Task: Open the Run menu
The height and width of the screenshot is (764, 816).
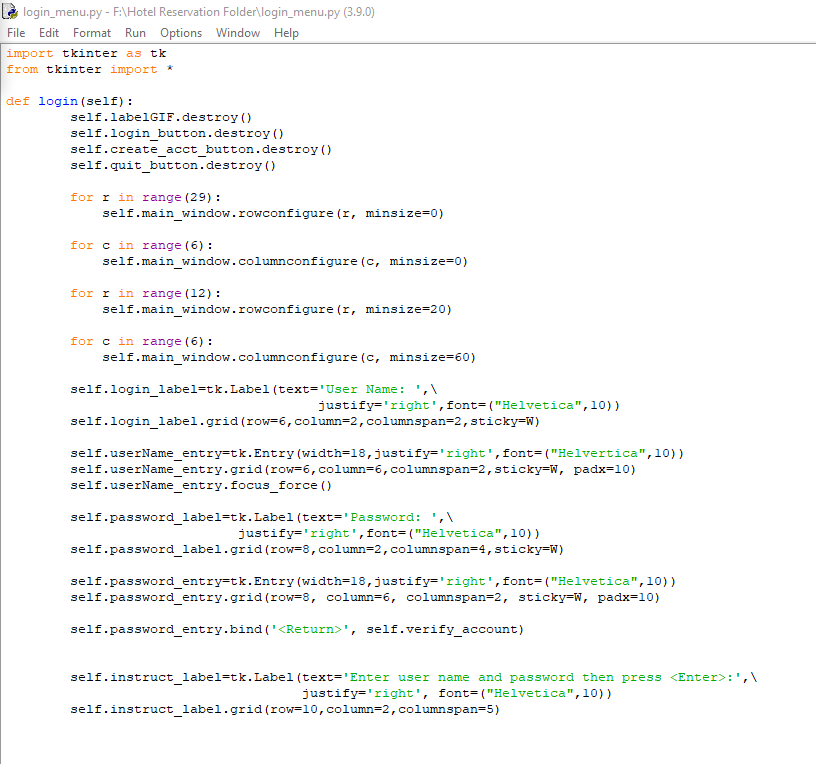Action: click(x=135, y=32)
